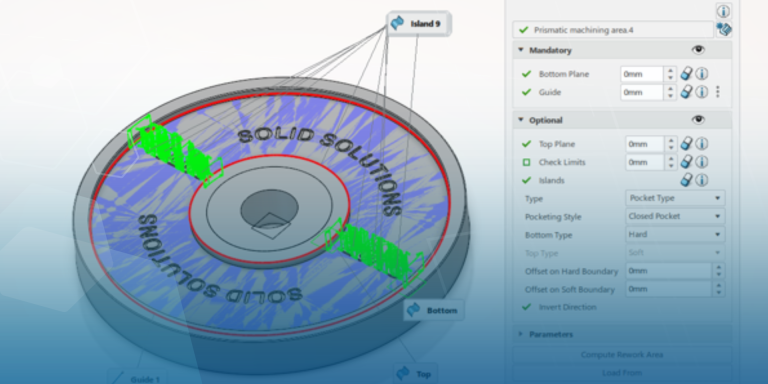Click the Offset on Soft Boundary field
Viewport: 768px width, 384px height.
pos(669,289)
